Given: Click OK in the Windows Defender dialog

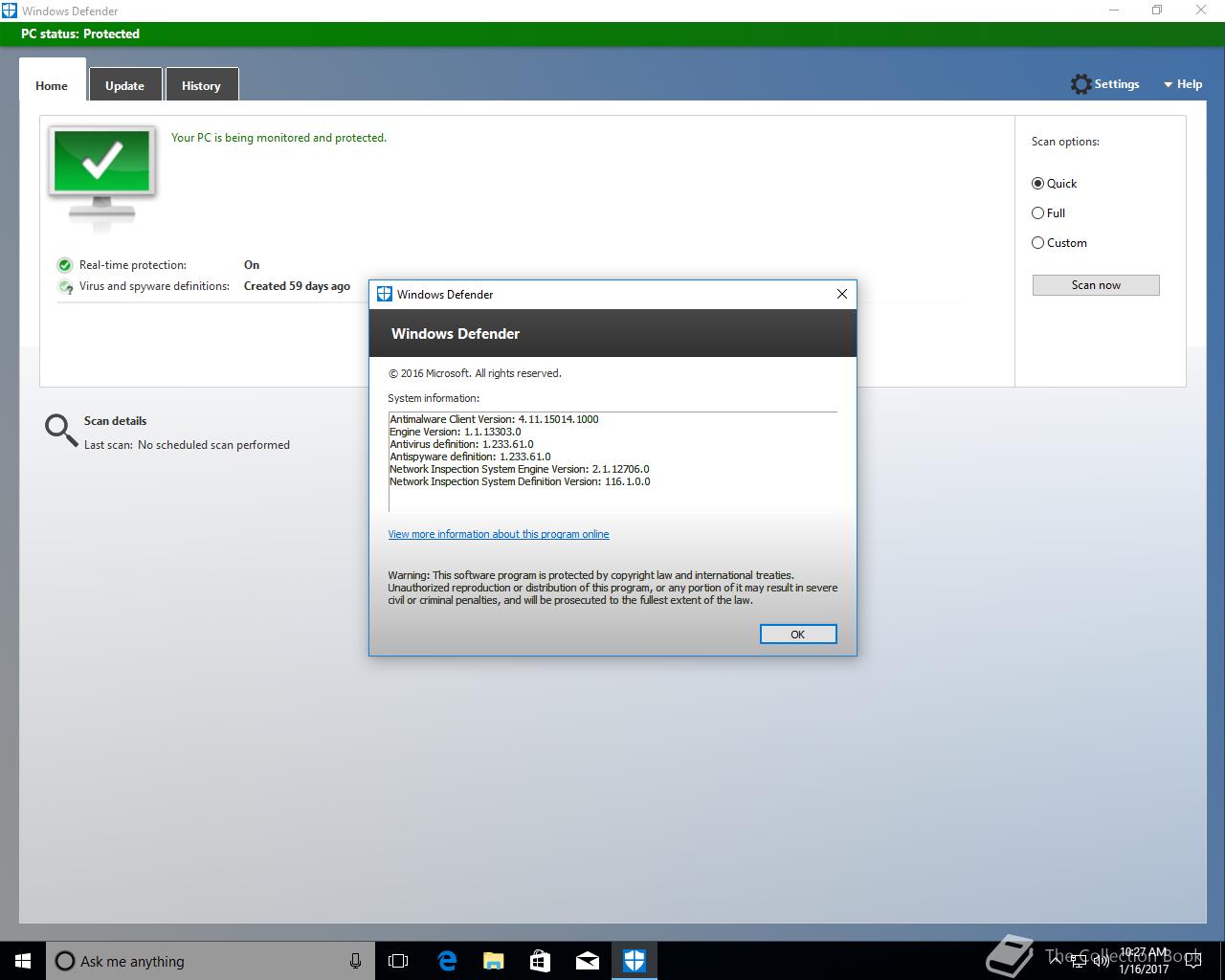Looking at the screenshot, I should click(x=798, y=635).
